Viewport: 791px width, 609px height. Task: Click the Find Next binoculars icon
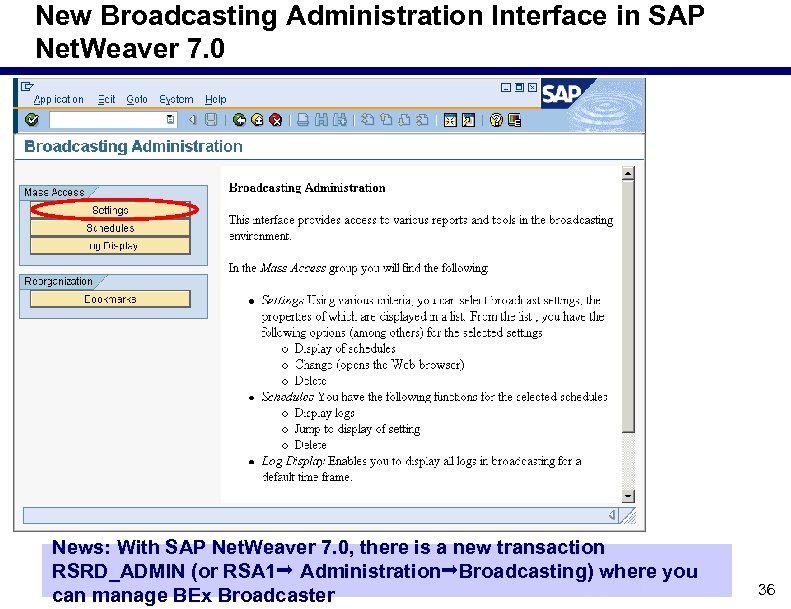(x=340, y=120)
